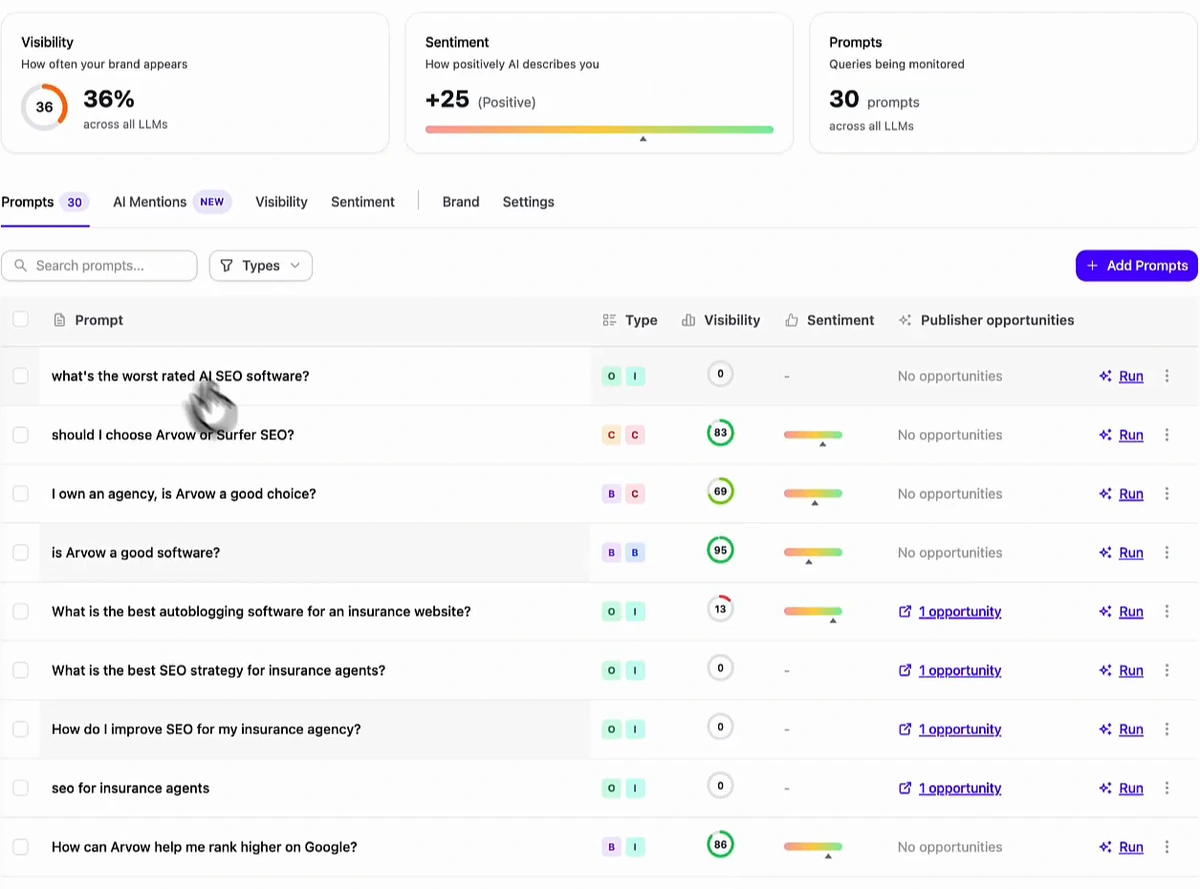
Task: Click 'No opportunities' in the Surfer SEO row
Action: pyautogui.click(x=950, y=435)
